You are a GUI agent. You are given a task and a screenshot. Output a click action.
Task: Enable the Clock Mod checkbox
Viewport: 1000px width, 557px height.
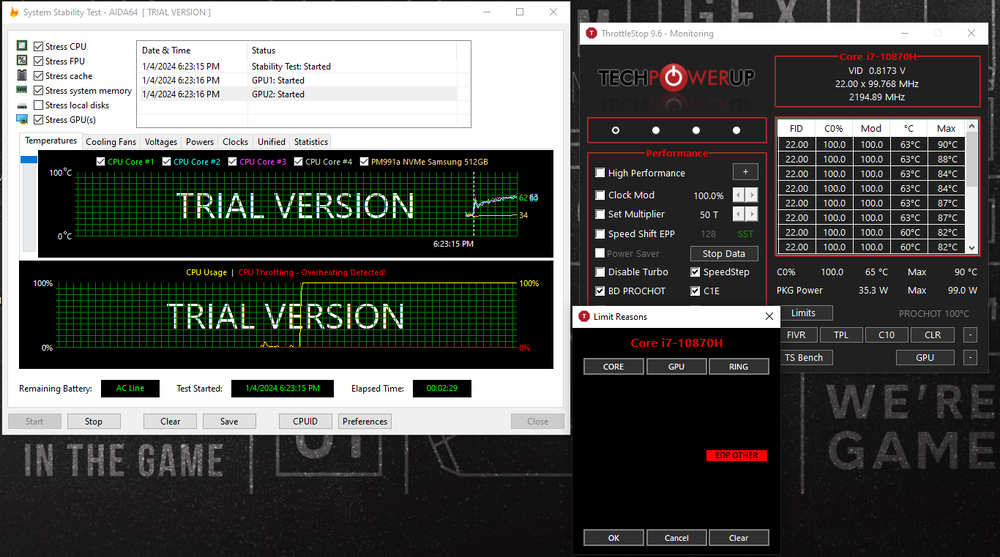600,195
